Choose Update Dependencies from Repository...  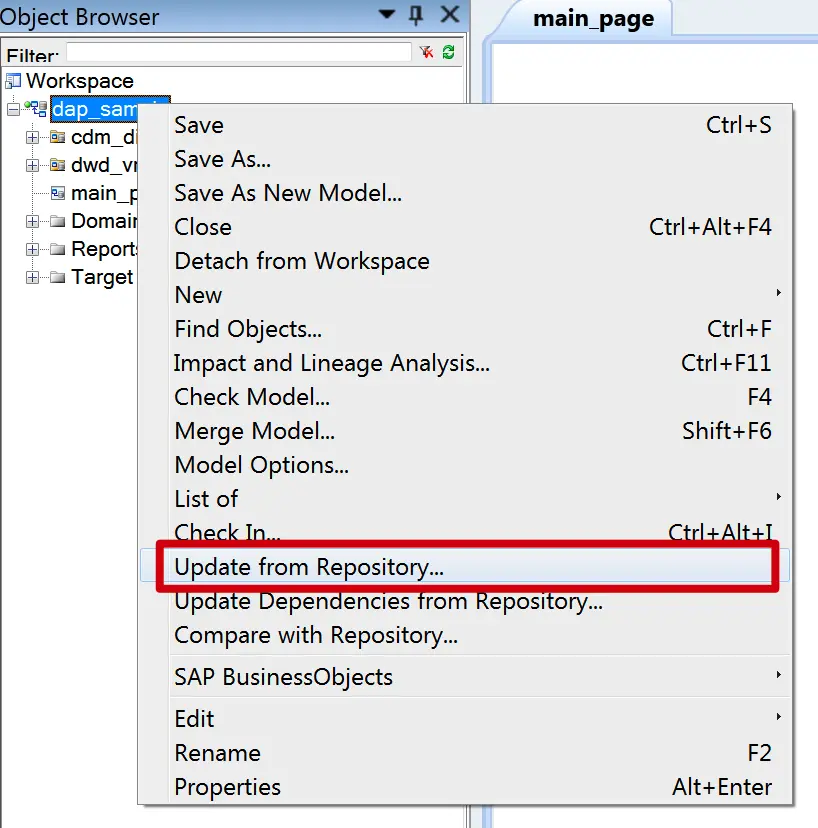[465, 601]
